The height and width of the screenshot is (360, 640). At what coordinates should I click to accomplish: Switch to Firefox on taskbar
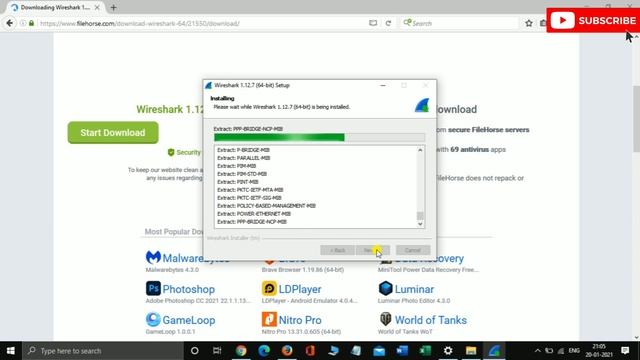pyautogui.click(x=287, y=351)
